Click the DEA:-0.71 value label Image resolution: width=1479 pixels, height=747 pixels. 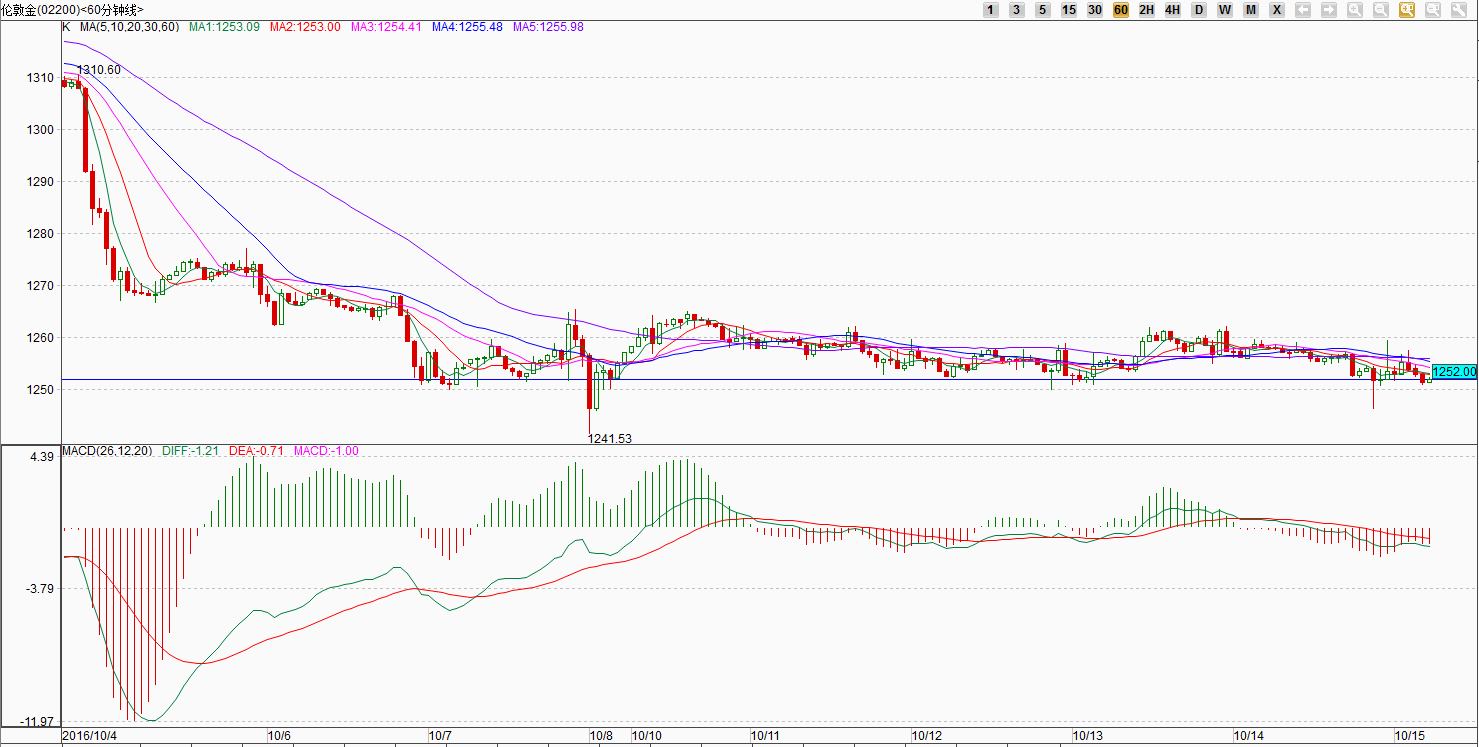[257, 451]
